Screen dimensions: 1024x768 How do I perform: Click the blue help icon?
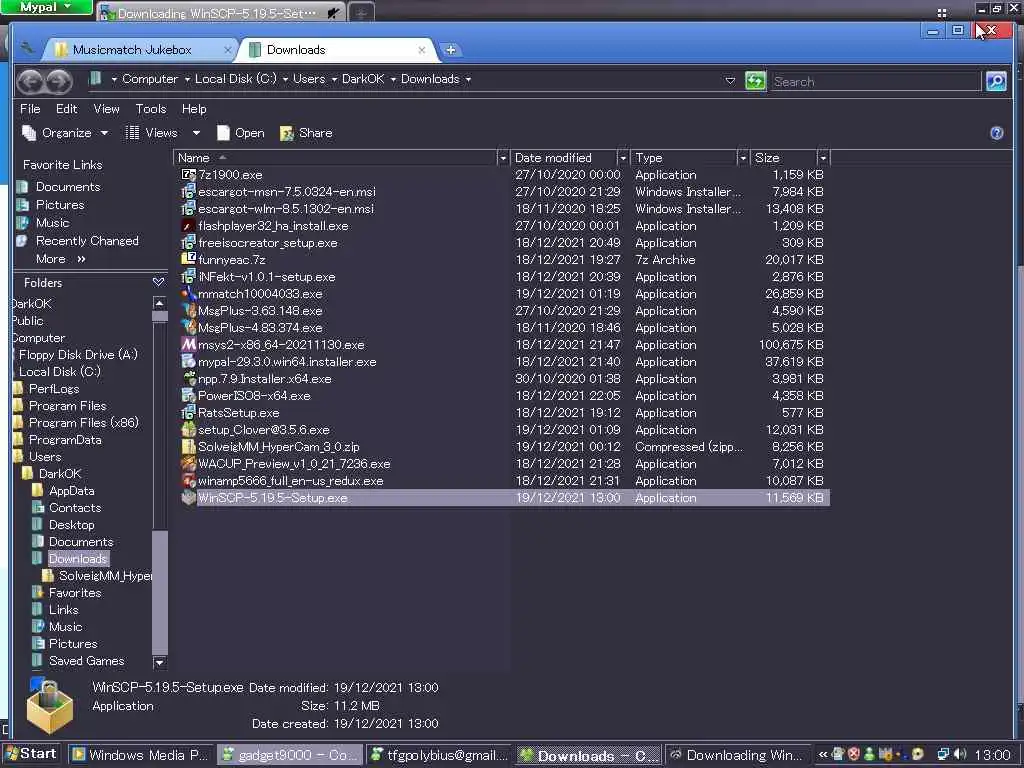997,133
